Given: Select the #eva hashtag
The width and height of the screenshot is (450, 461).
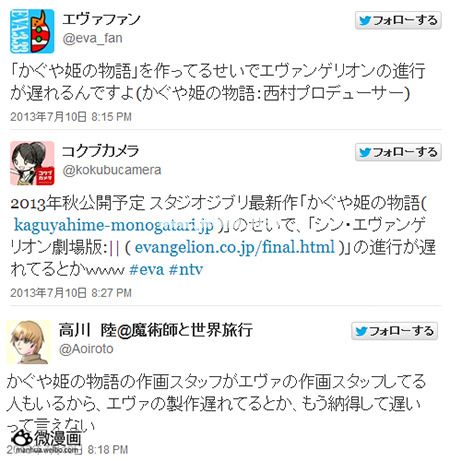Looking at the screenshot, I should (147, 269).
